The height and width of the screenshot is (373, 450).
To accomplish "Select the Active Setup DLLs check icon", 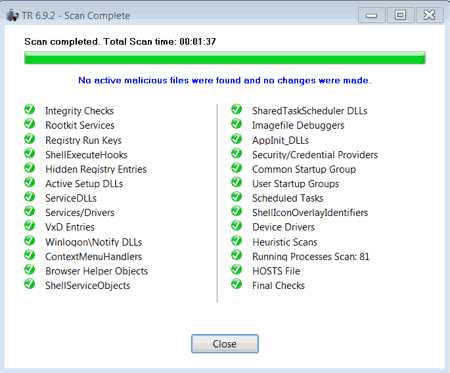I will 30,182.
